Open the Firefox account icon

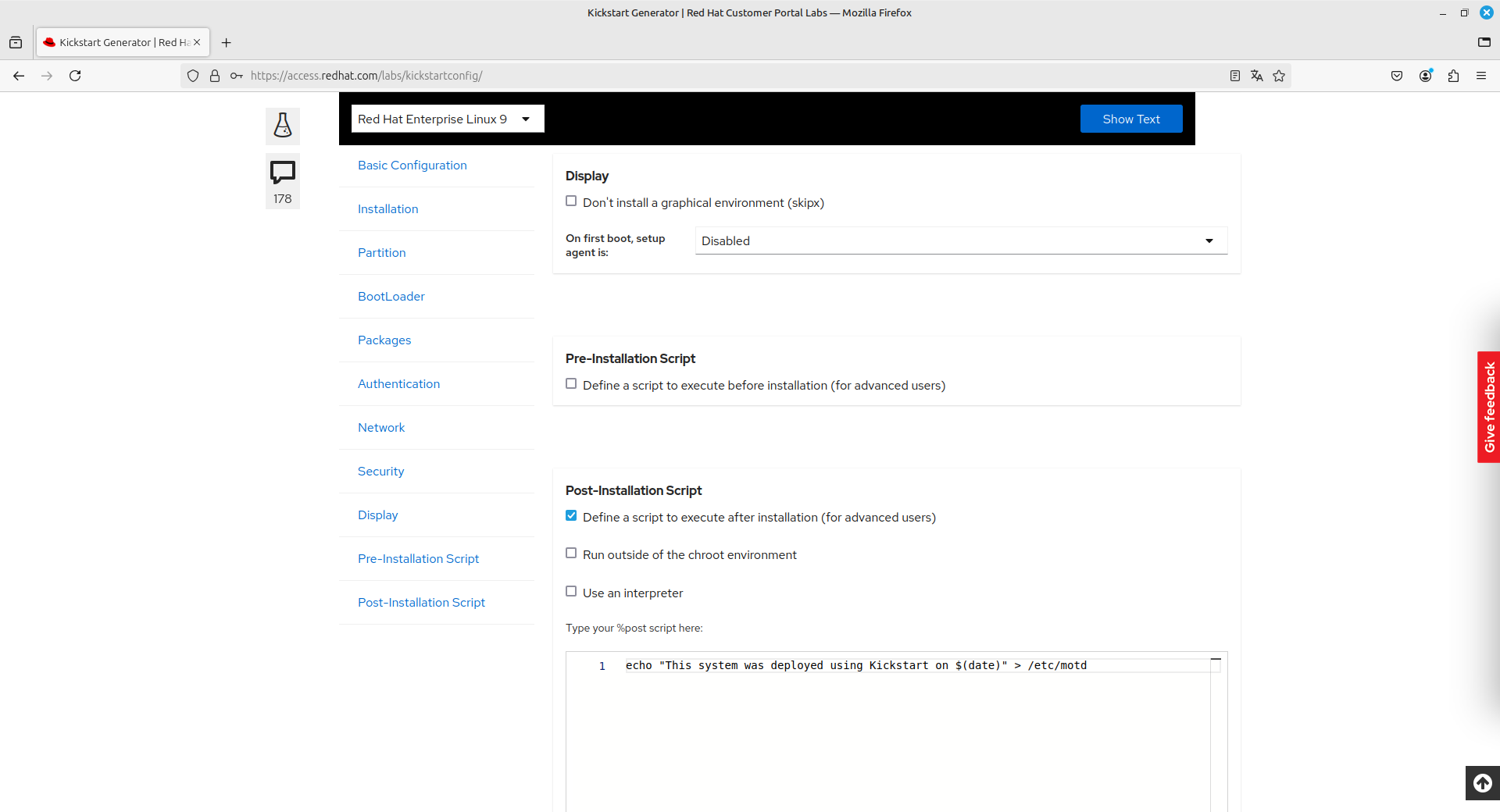1426,76
